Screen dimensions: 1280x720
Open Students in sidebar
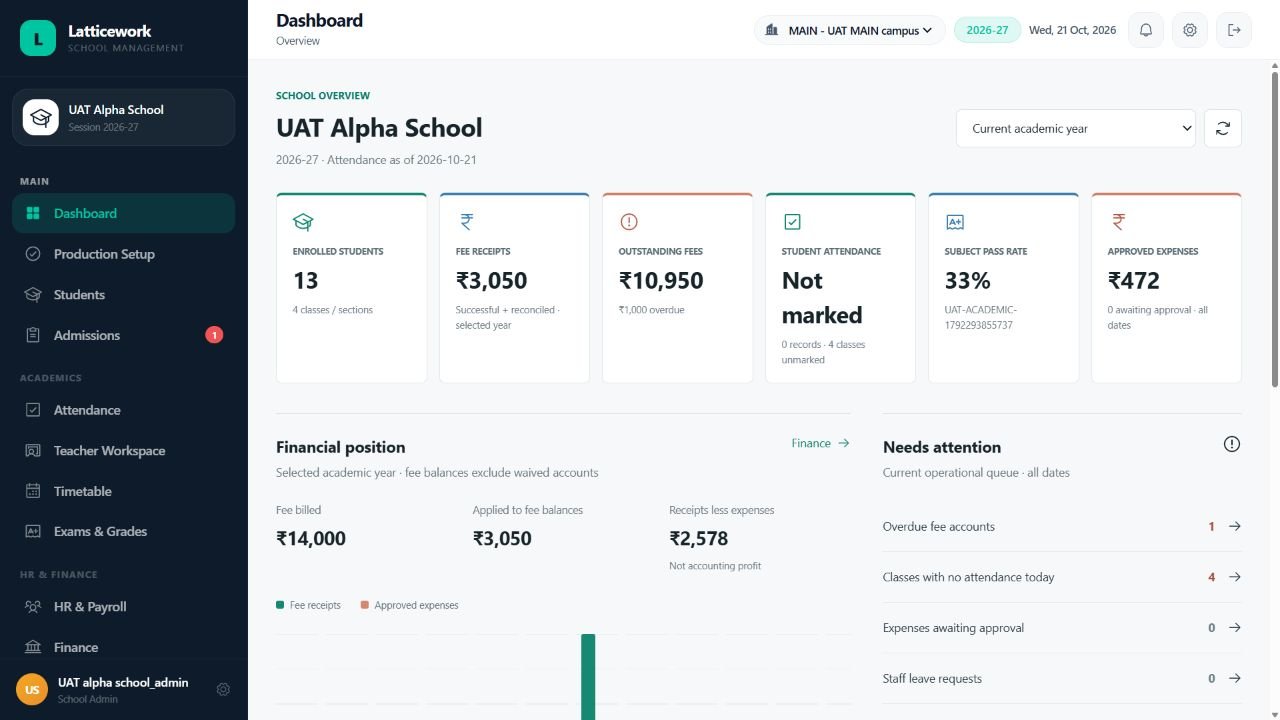[x=124, y=295]
